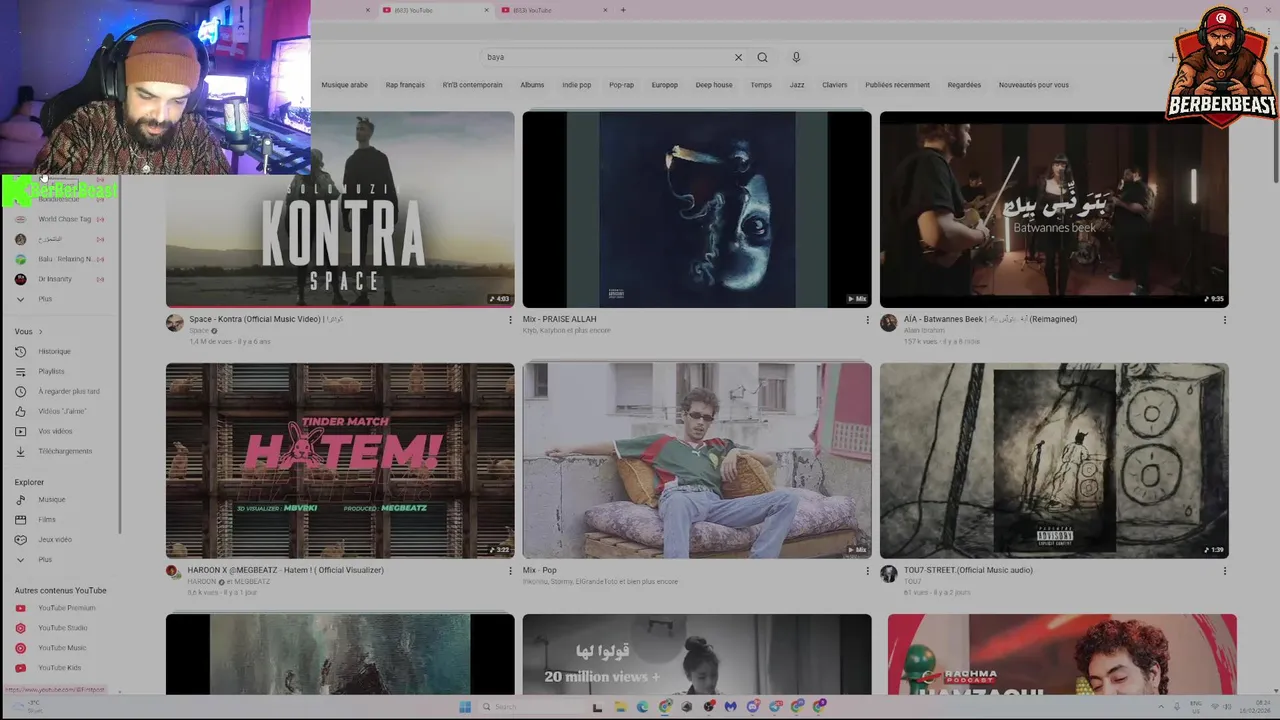This screenshot has width=1280, height=720.
Task: Open options menu for AÏA - Batwannes Beek
Action: (1224, 320)
